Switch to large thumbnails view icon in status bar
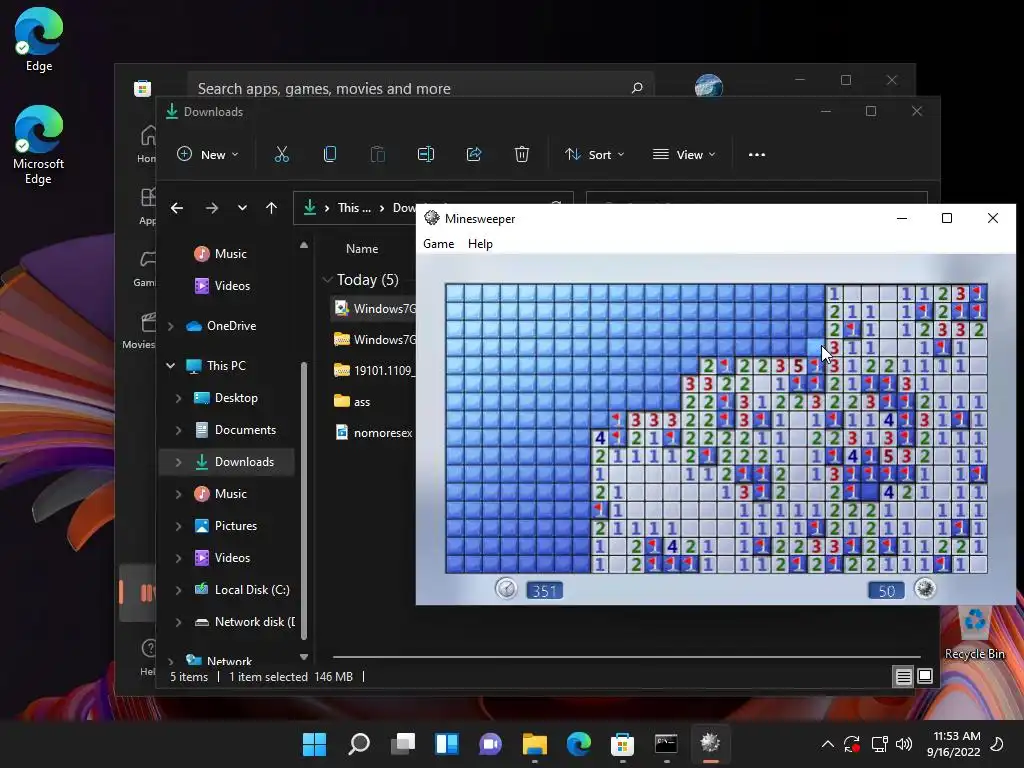 [925, 677]
